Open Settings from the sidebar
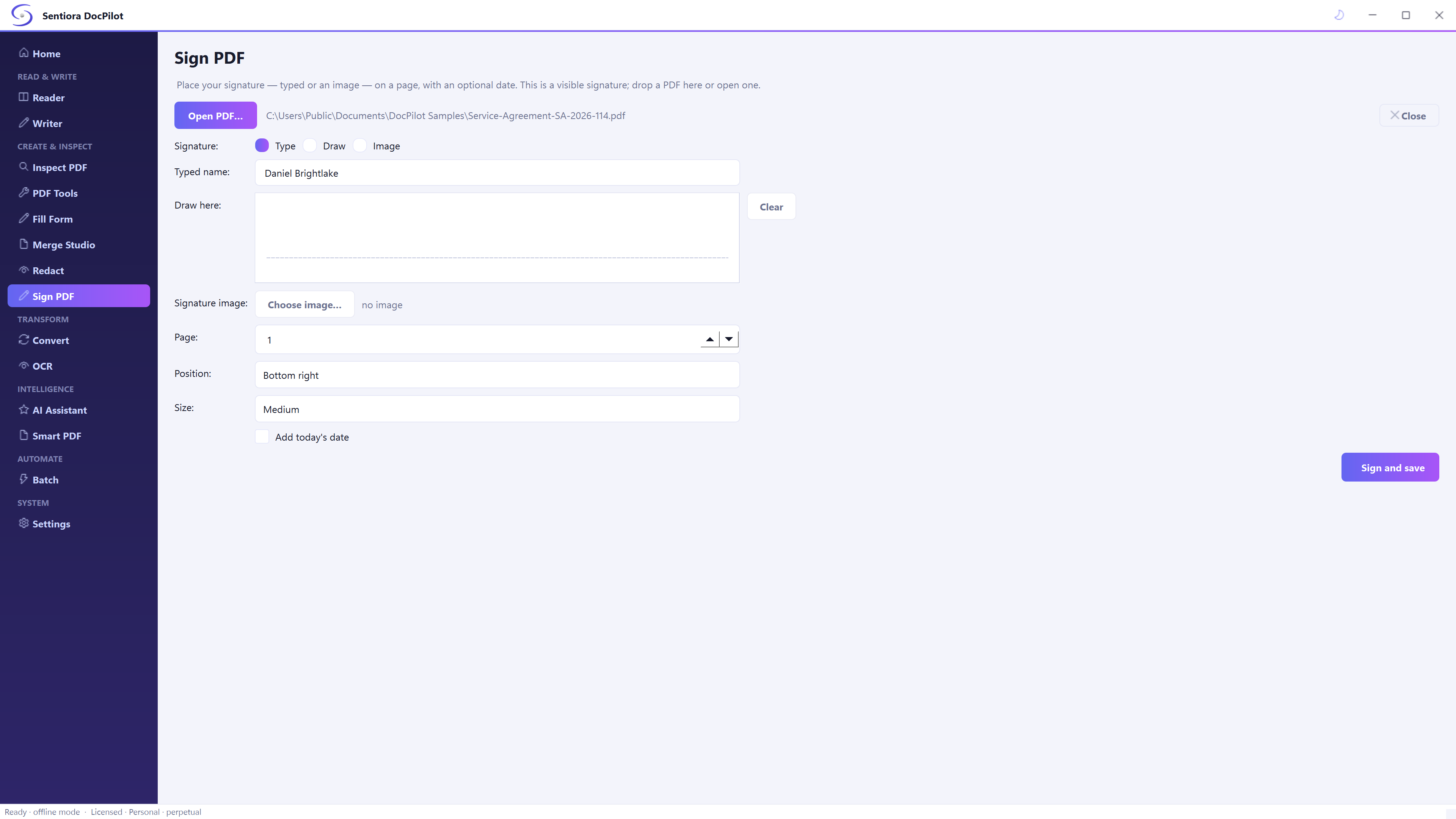The image size is (1456, 819). [78, 524]
